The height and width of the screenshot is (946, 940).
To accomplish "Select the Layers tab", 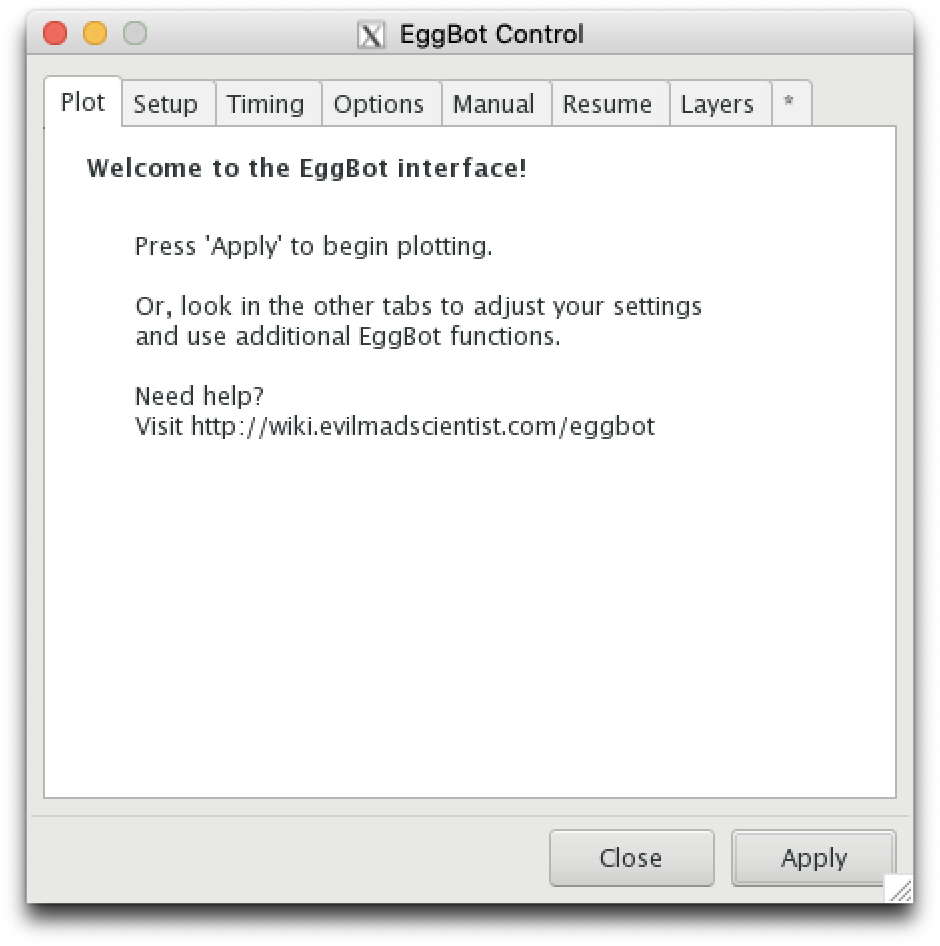I will pos(717,104).
